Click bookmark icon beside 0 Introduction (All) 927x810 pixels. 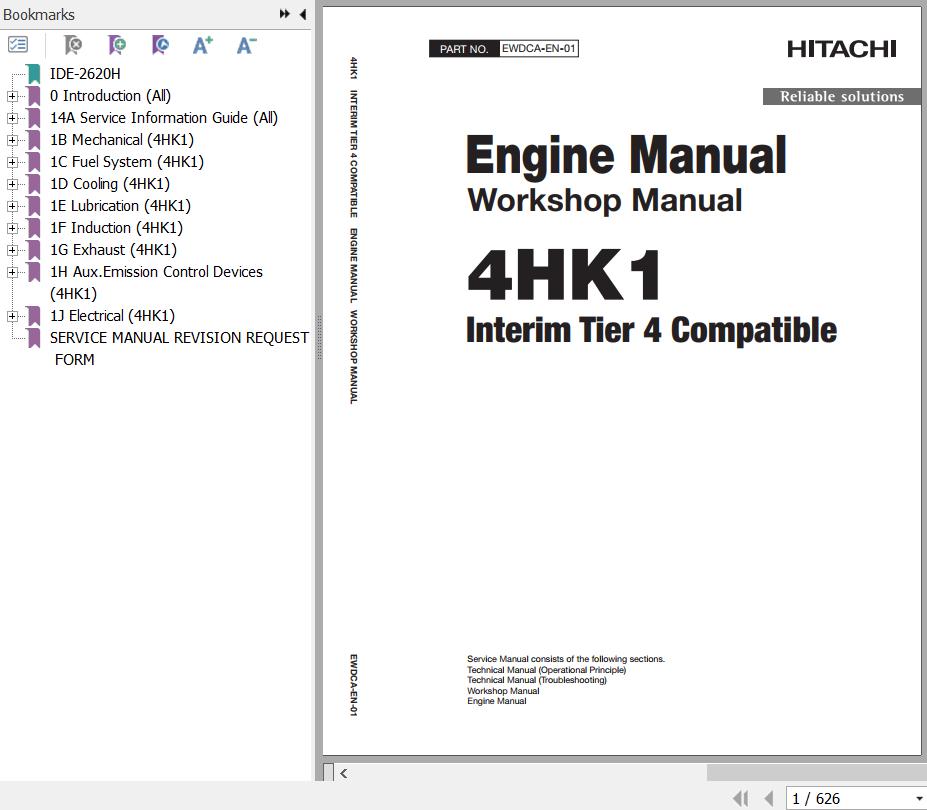pyautogui.click(x=34, y=96)
